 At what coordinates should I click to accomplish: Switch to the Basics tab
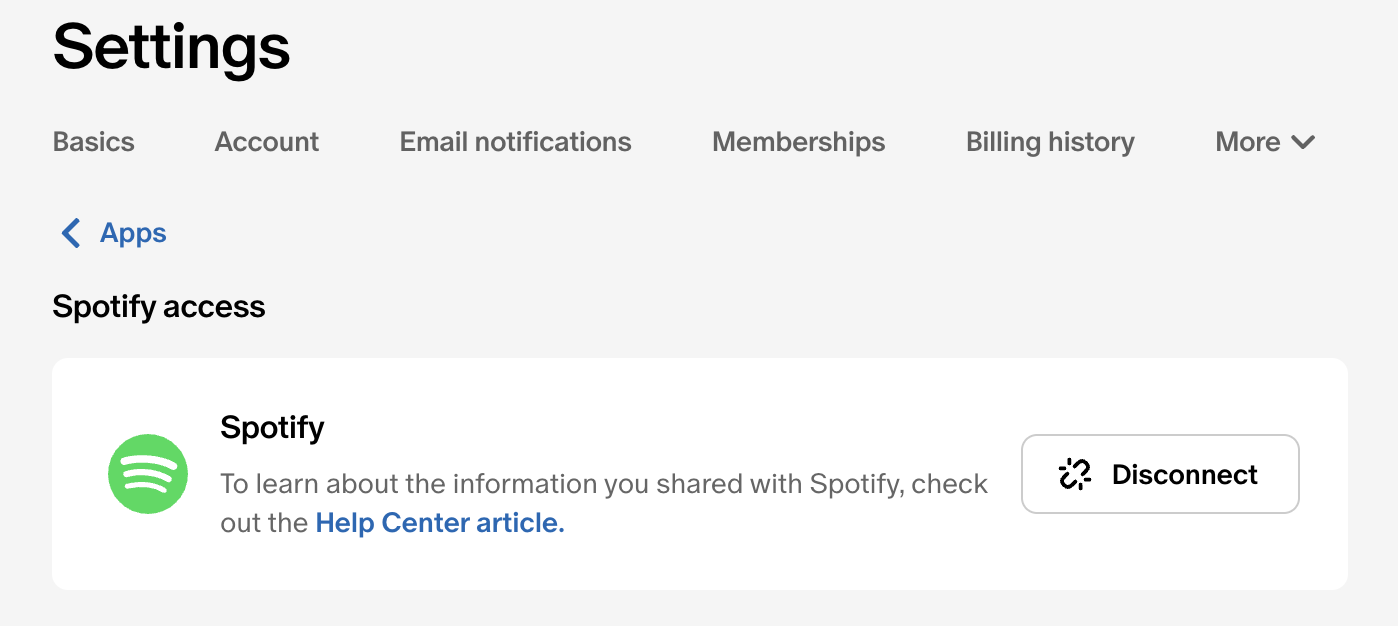(93, 143)
